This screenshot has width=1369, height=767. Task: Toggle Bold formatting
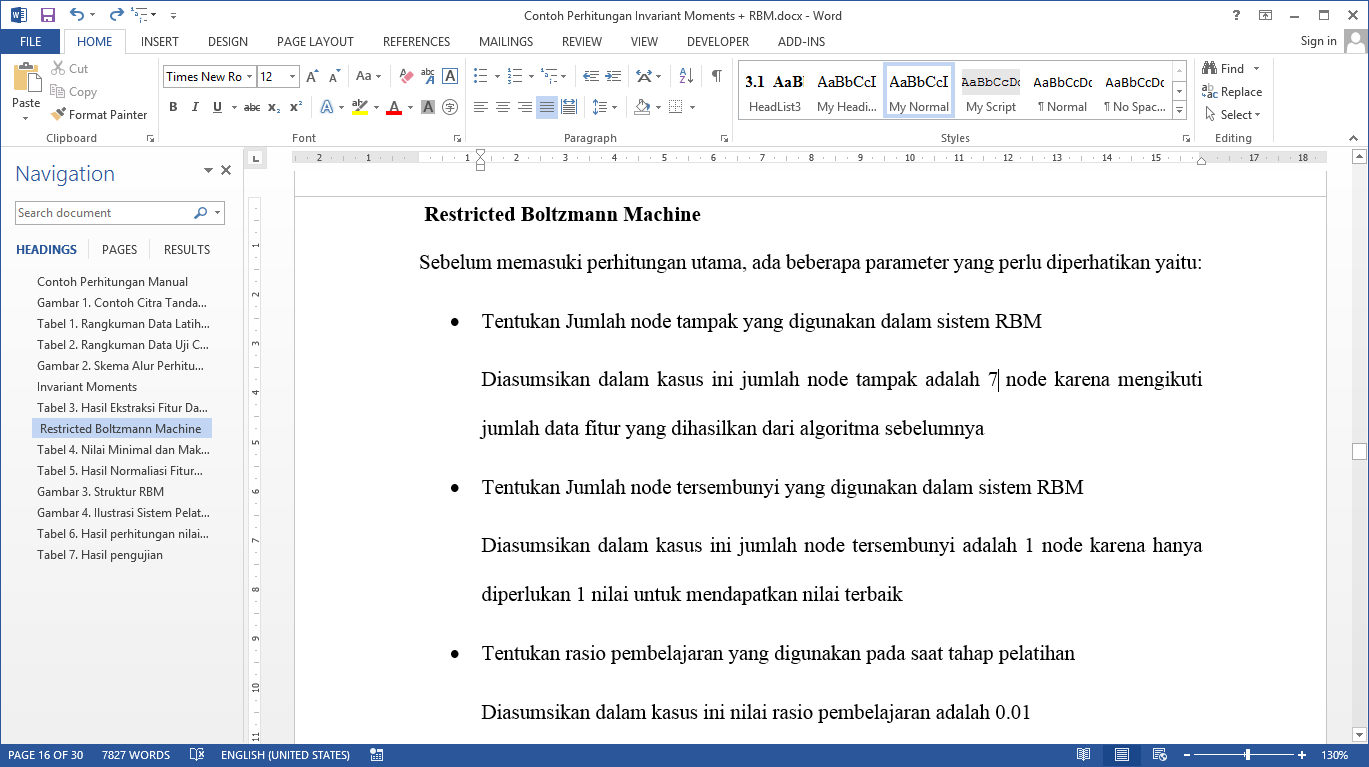click(173, 107)
